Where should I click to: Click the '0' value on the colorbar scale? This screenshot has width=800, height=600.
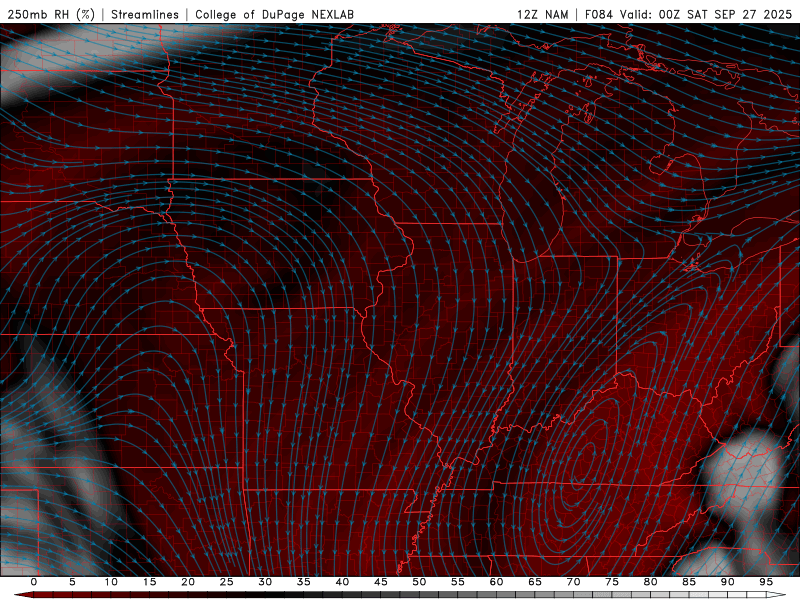pos(34,582)
